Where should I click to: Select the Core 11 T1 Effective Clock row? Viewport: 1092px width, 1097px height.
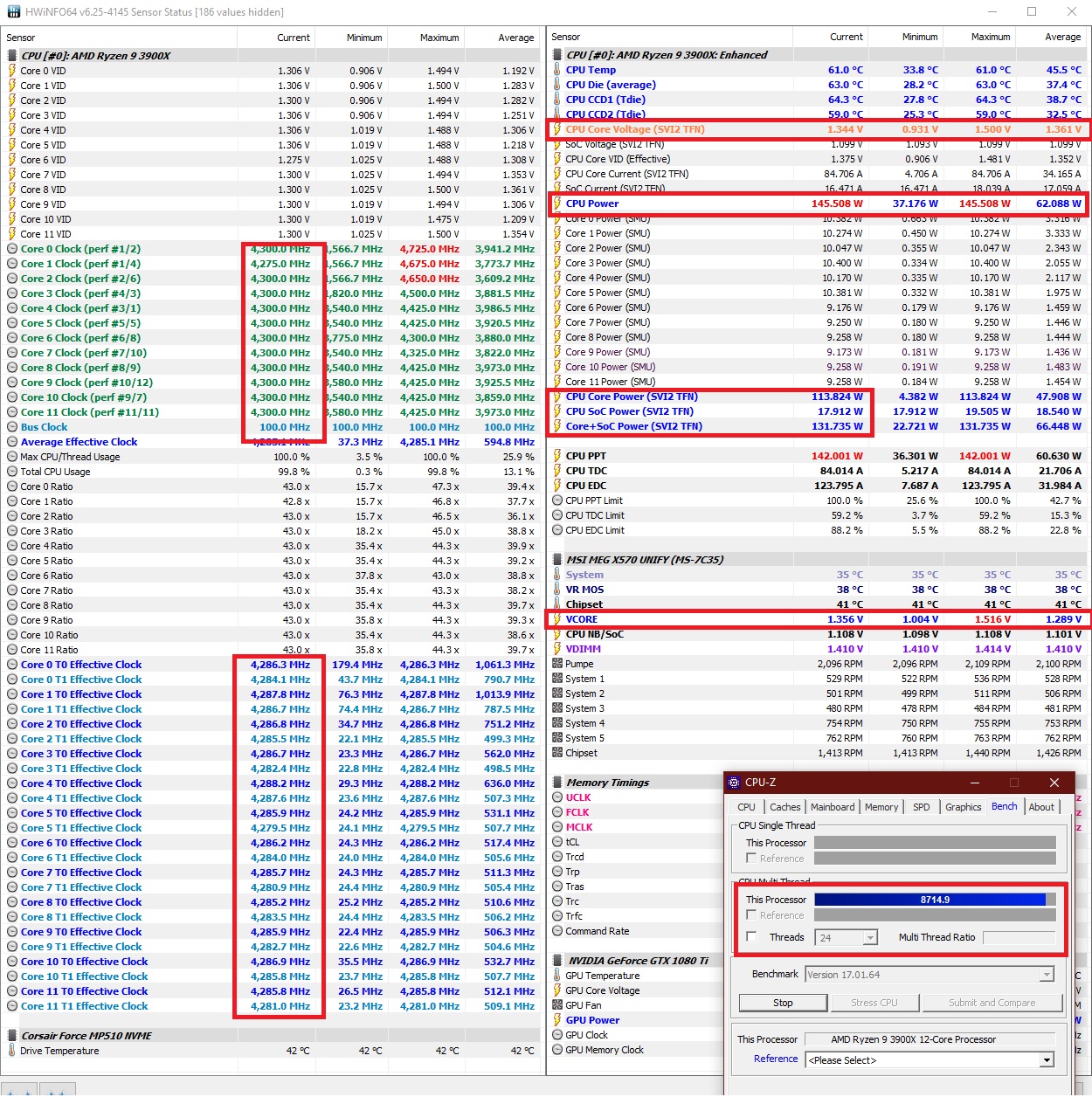271,1006
